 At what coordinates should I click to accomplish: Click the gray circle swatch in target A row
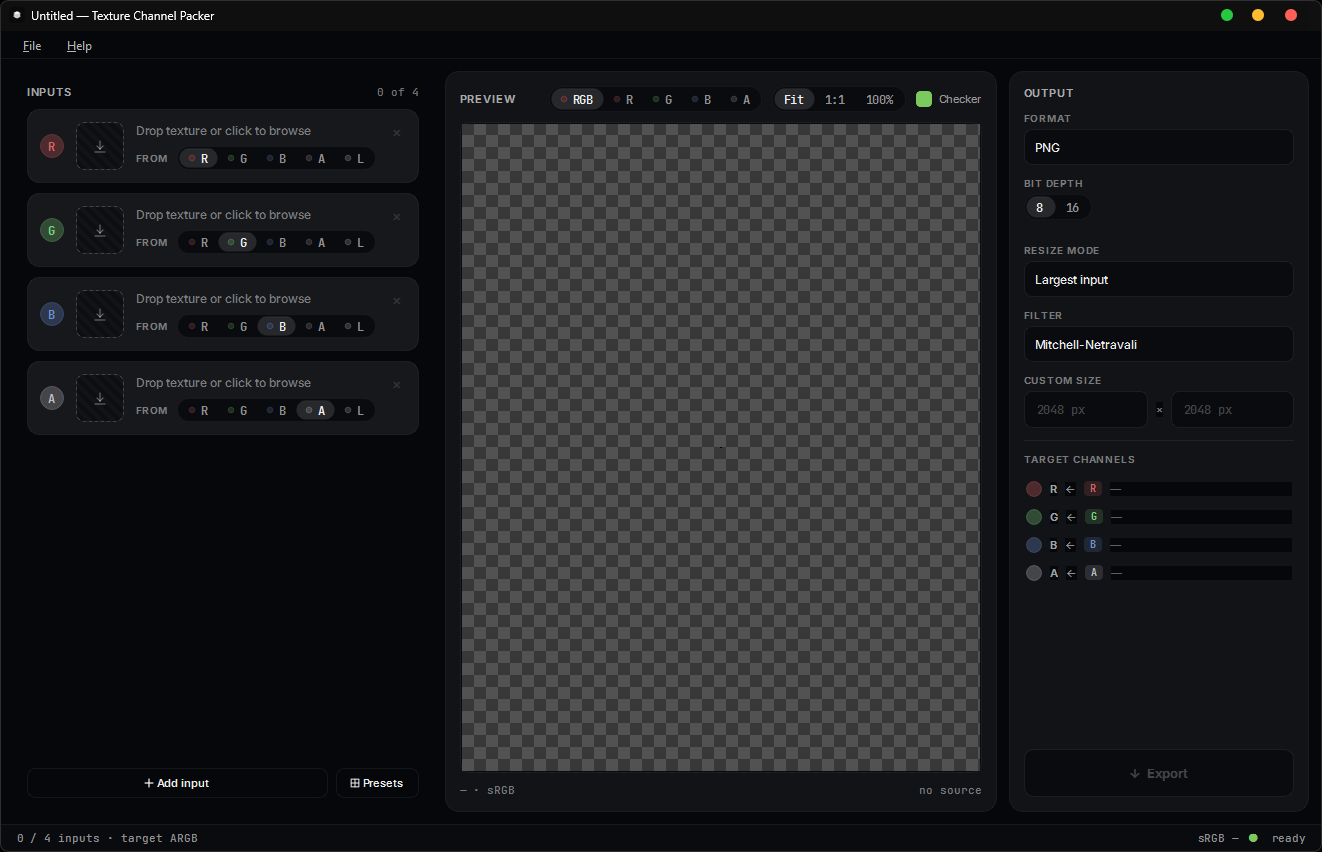(1034, 573)
